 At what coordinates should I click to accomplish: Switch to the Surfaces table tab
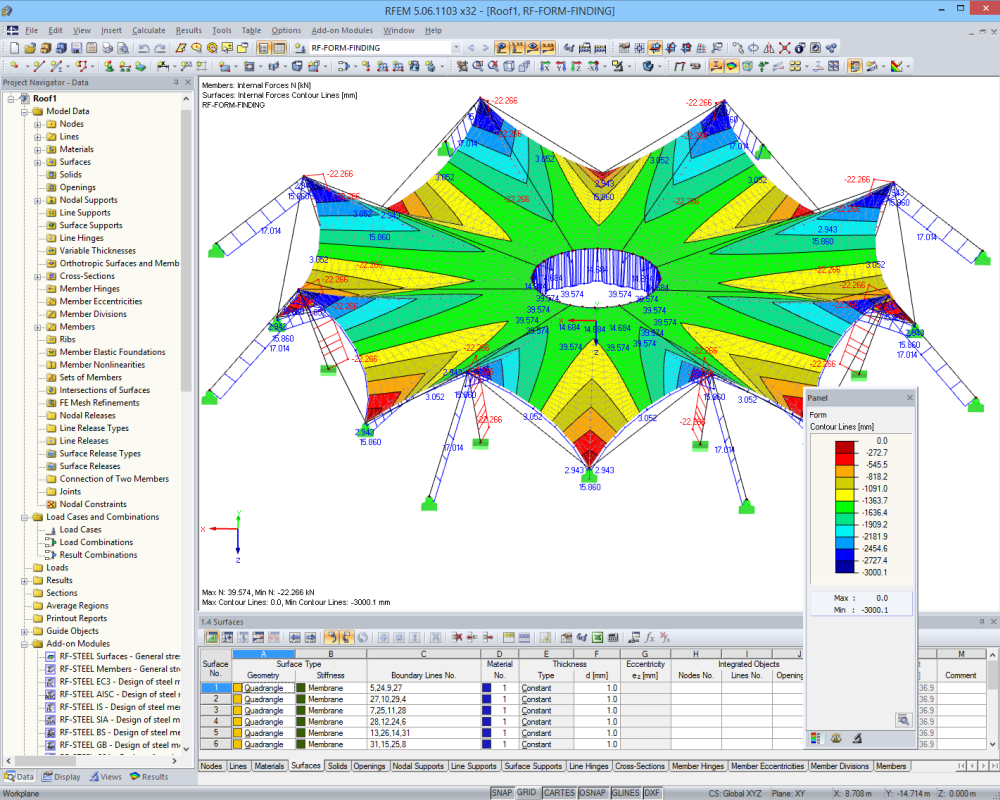pos(305,766)
